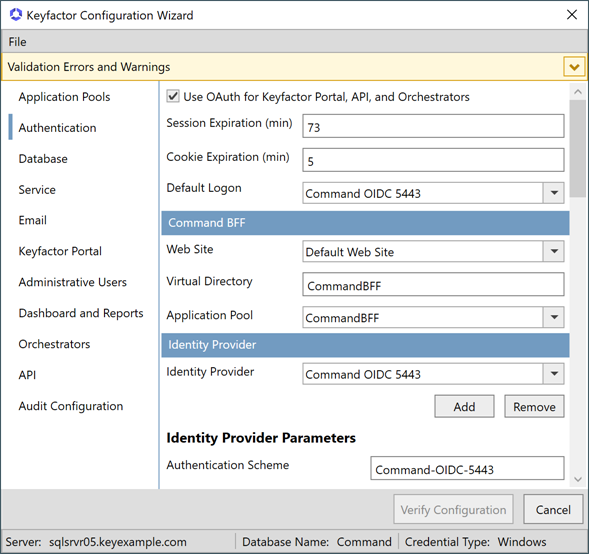Uncheck Use OAuth for Keyfactor Portal checkbox
Viewport: 589px width, 554px height.
click(x=173, y=96)
